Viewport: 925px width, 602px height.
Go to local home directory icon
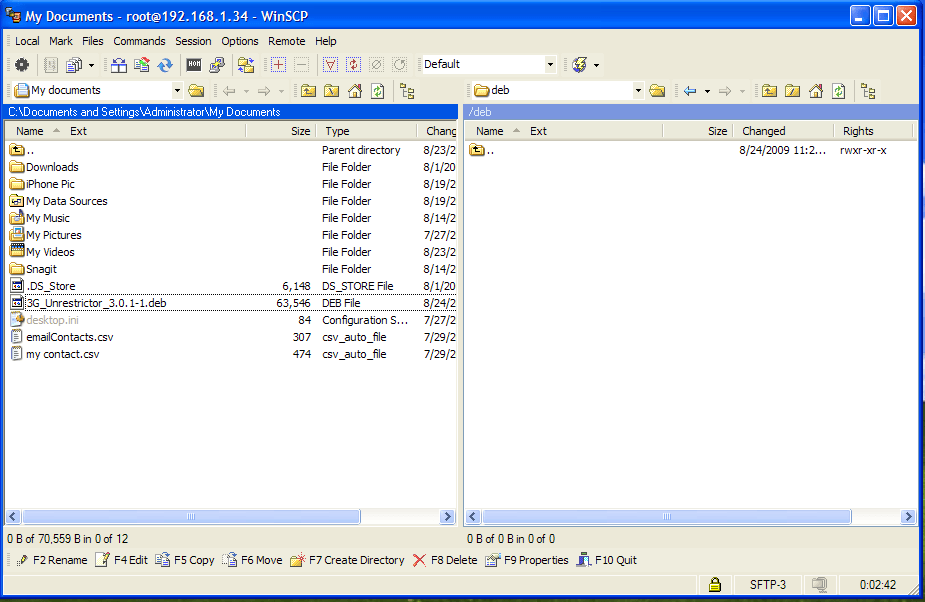click(x=355, y=91)
